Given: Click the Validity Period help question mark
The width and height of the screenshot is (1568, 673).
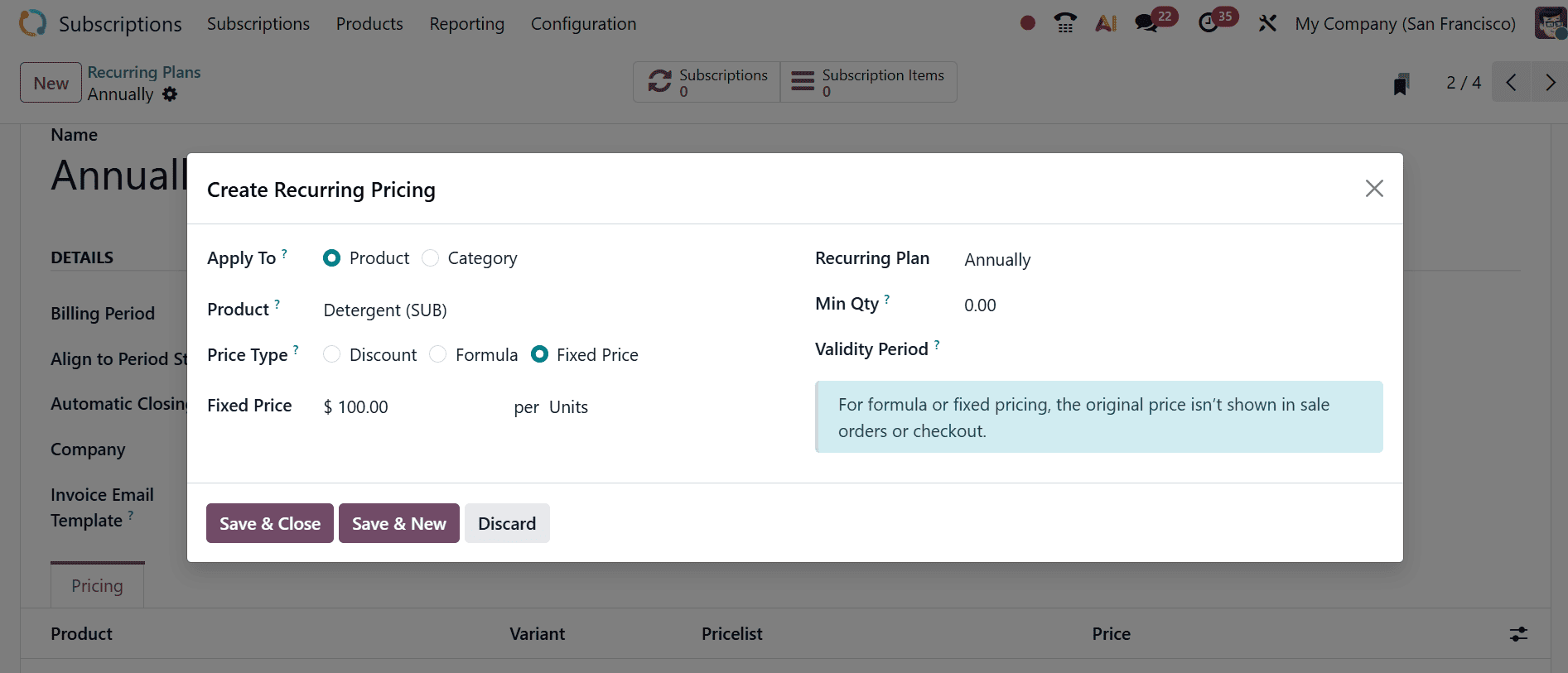Looking at the screenshot, I should tap(937, 344).
